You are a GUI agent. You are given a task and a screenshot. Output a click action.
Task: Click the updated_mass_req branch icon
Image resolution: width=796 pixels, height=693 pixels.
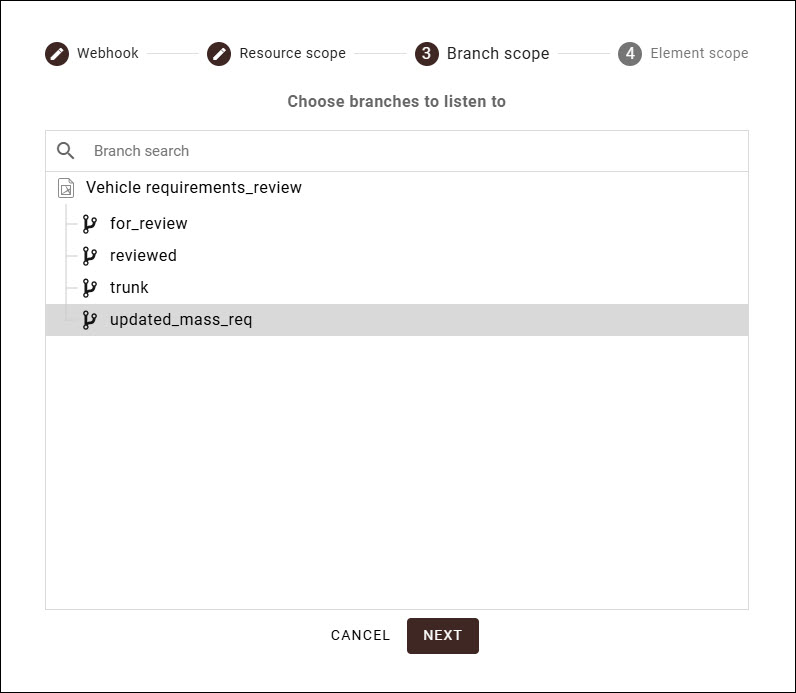tap(90, 320)
